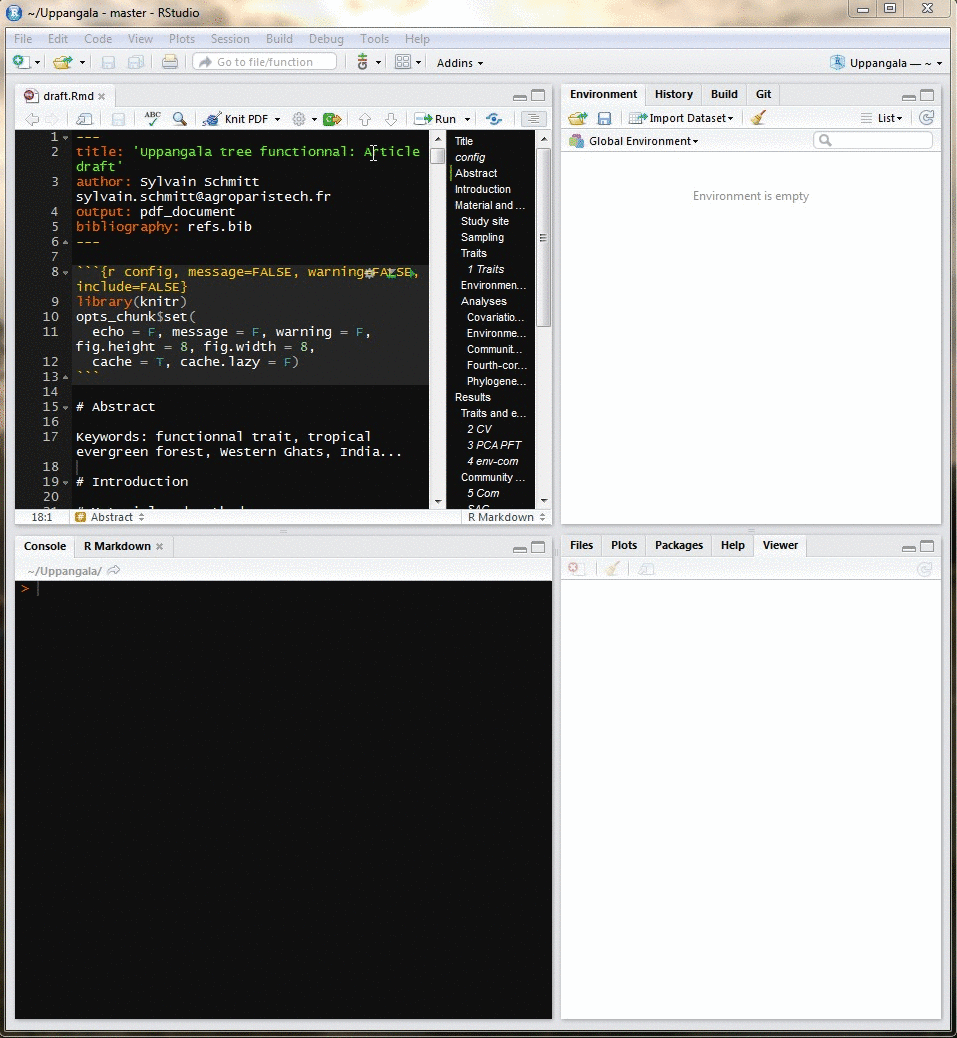957x1038 pixels.
Task: Close the draft.Rmd tab
Action: [101, 97]
